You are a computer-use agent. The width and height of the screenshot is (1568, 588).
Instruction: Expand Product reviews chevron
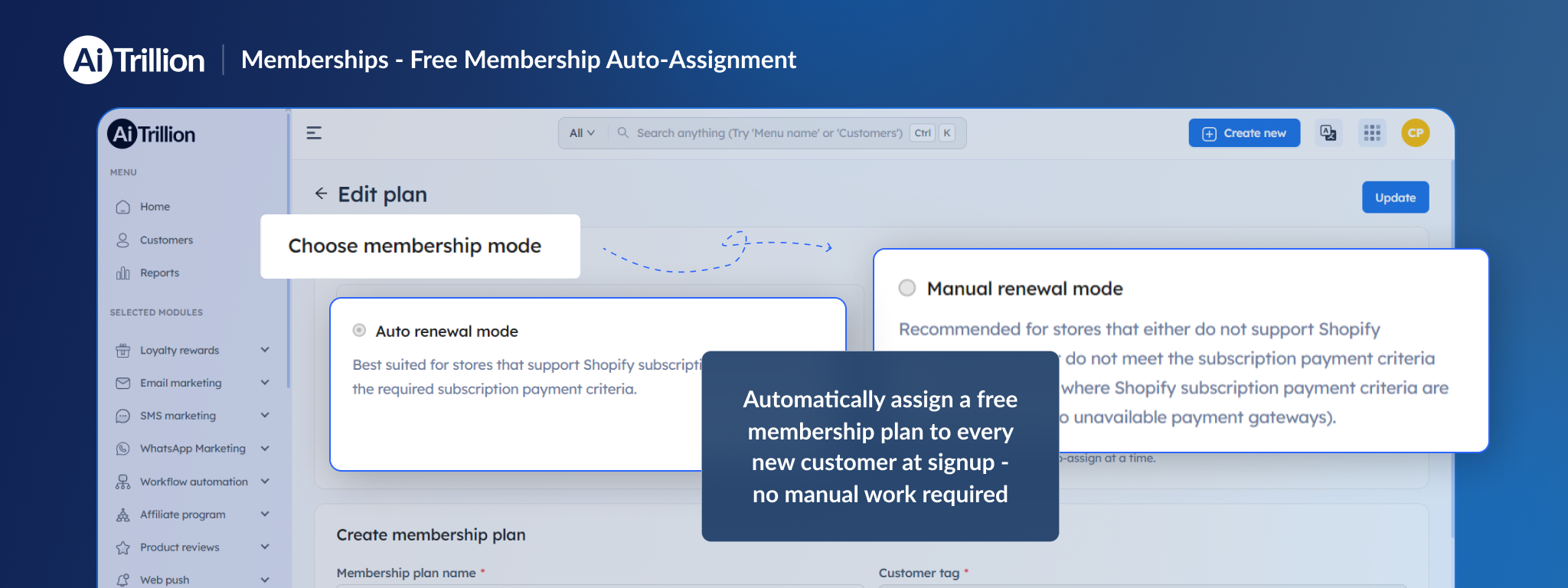click(x=265, y=547)
